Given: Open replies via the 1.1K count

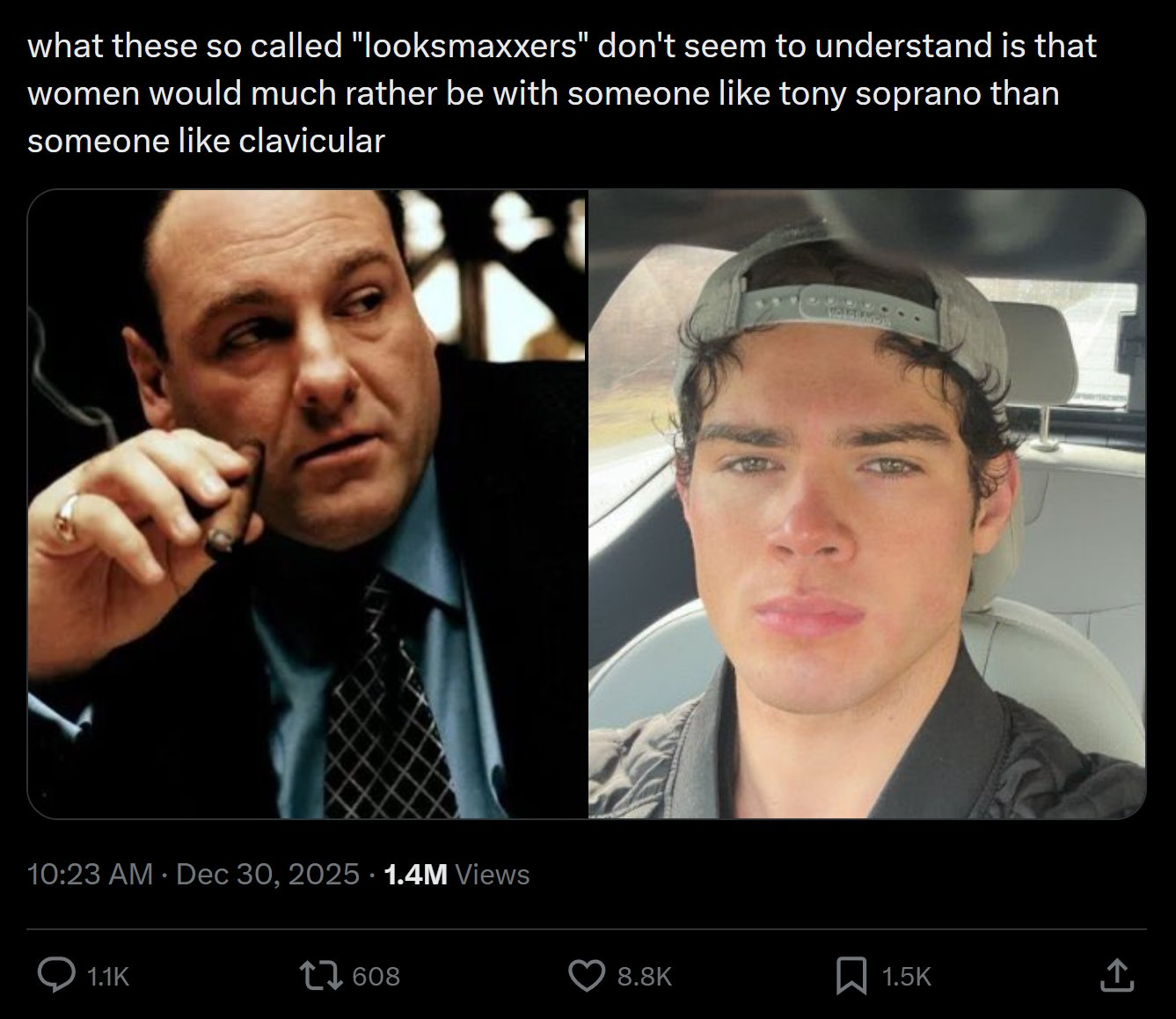Looking at the screenshot, I should point(109,976).
